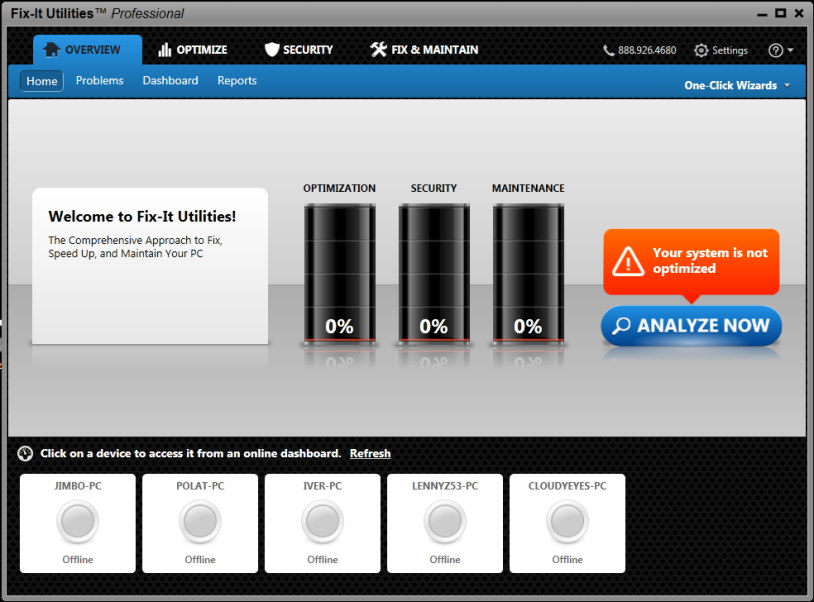Expand the One-Click Wizards dropdown
Screen dimensions: 814x602
point(737,85)
